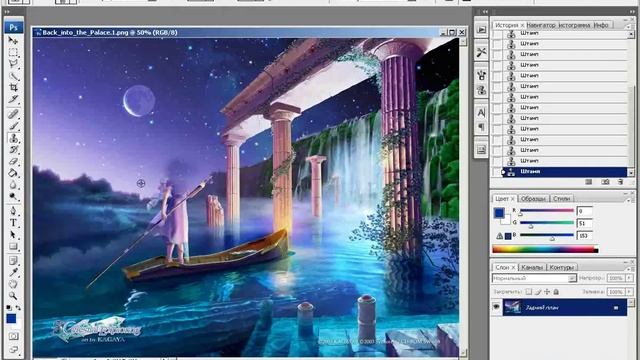This screenshot has height=360, width=640.
Task: Select the Zoom tool
Action: click(x=13, y=296)
